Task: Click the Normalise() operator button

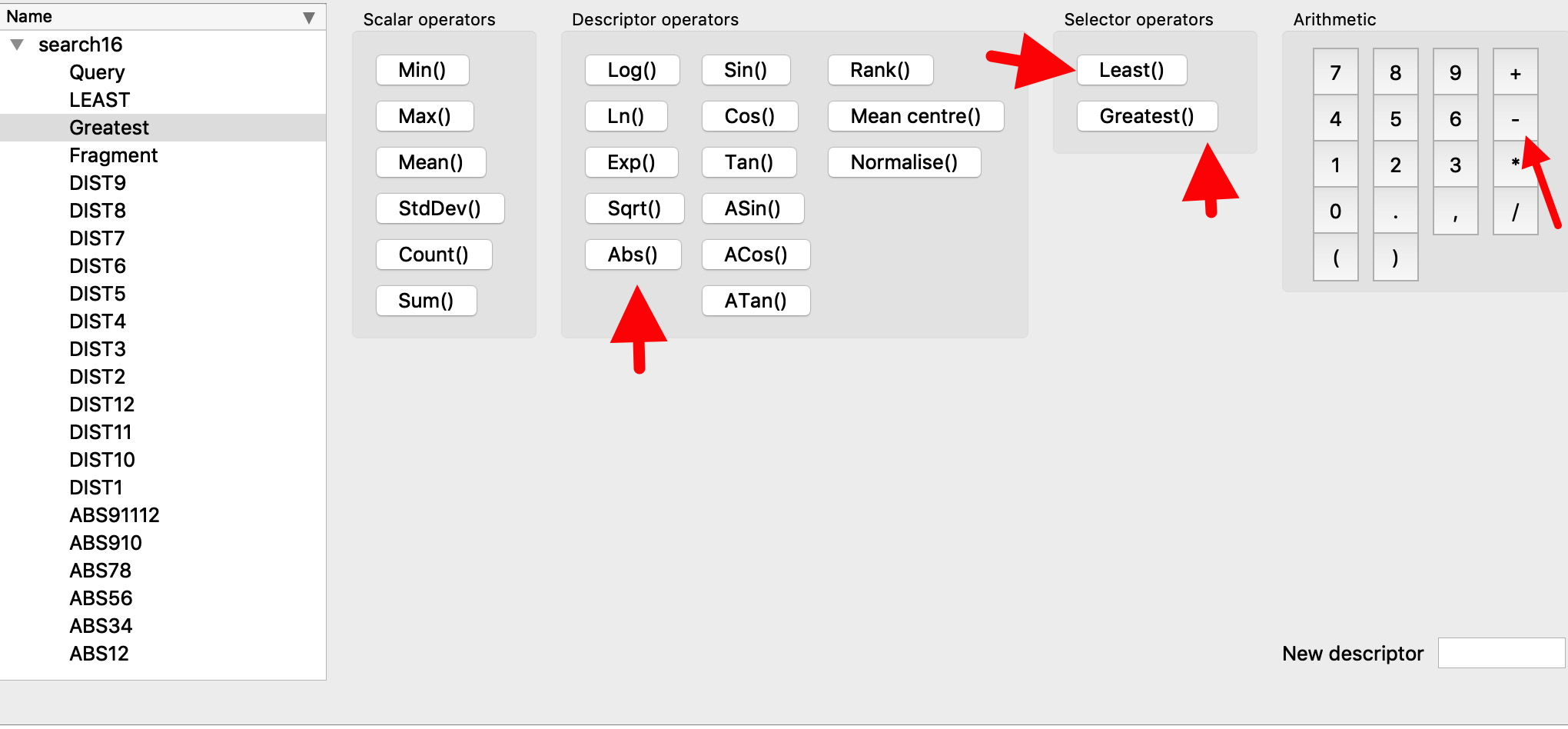Action: tap(904, 162)
